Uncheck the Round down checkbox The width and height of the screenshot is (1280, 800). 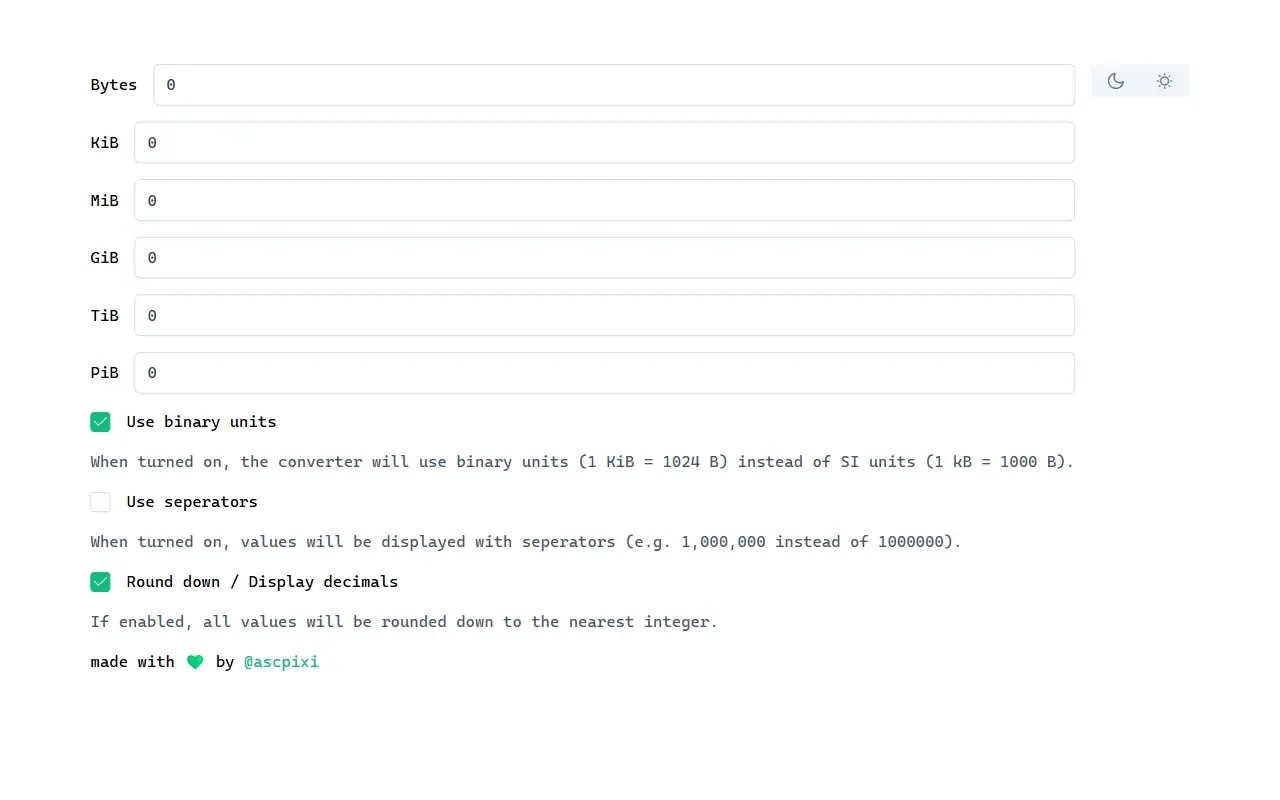click(x=100, y=582)
